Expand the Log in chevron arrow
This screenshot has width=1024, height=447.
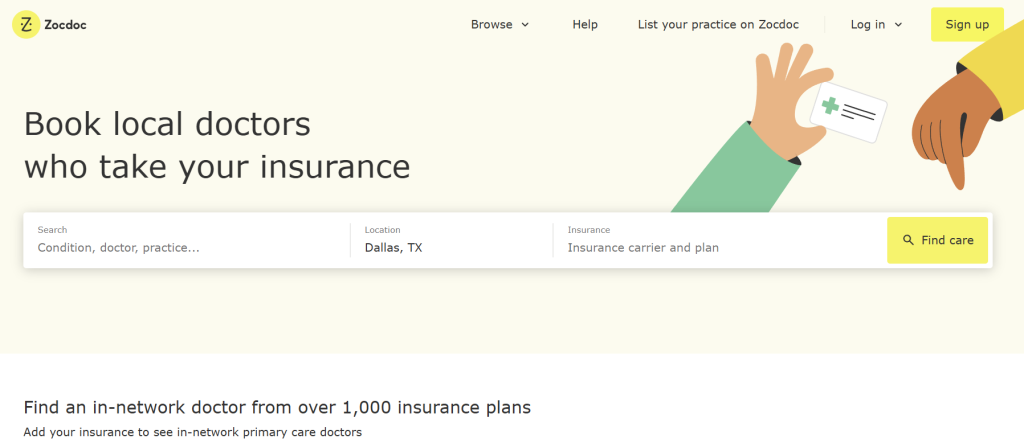[x=898, y=25]
